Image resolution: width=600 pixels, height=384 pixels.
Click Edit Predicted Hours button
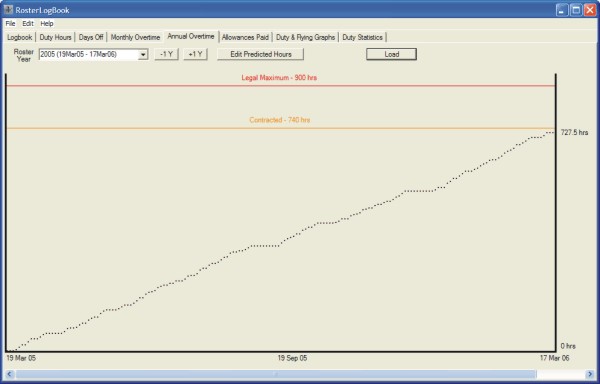[261, 54]
